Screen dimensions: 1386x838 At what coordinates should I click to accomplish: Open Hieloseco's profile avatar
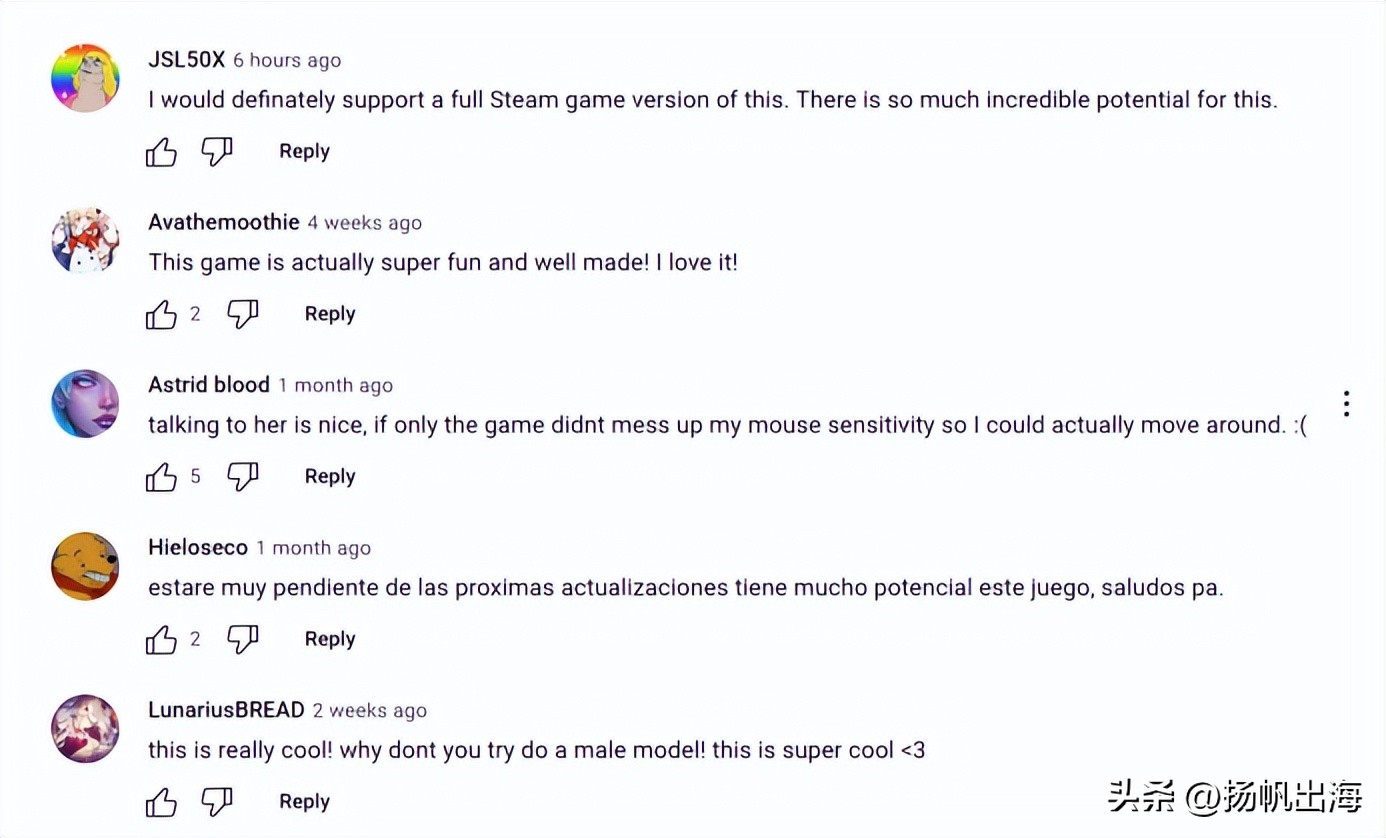pyautogui.click(x=85, y=566)
